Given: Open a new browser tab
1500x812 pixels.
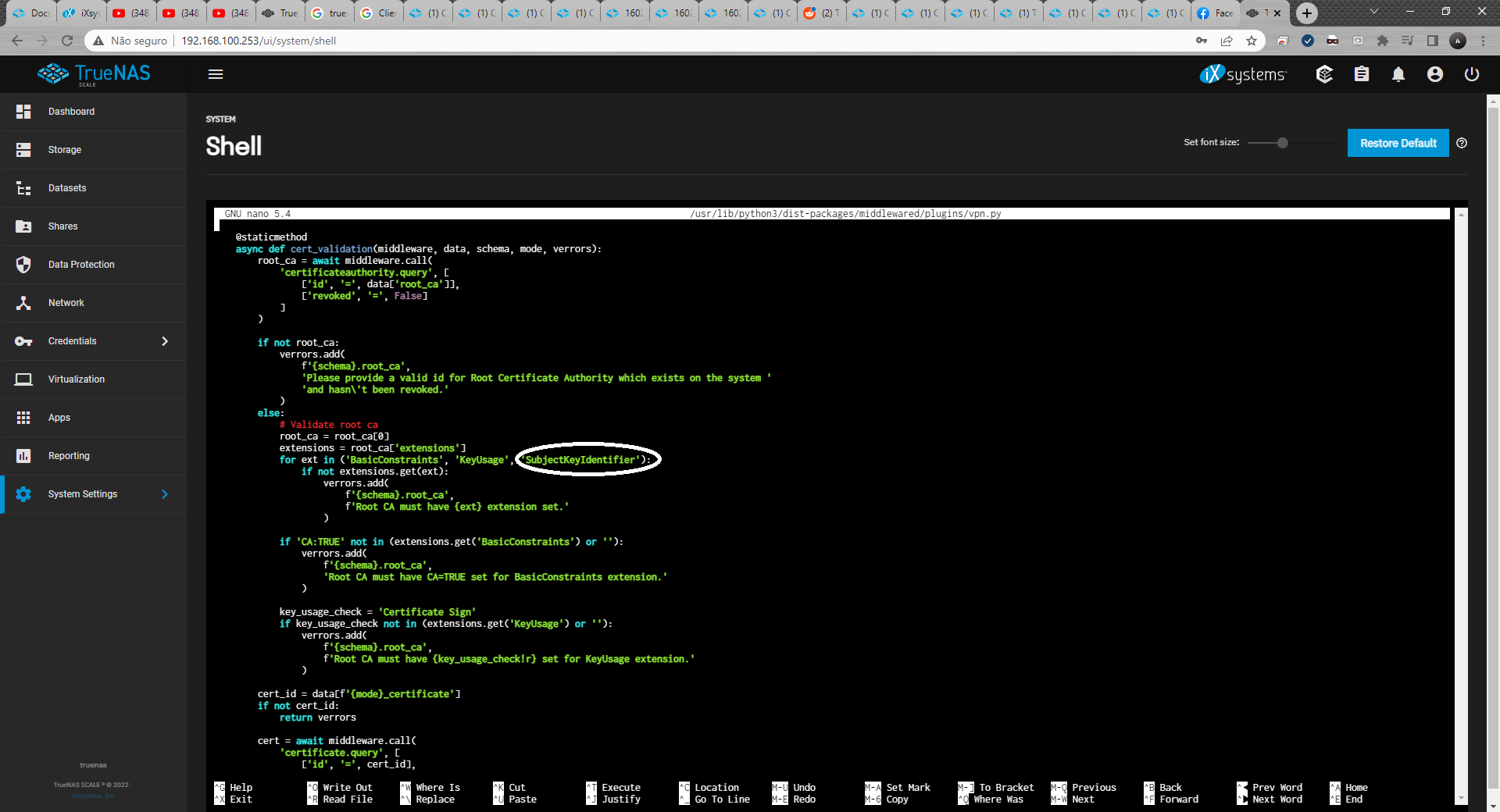Looking at the screenshot, I should coord(1307,13).
